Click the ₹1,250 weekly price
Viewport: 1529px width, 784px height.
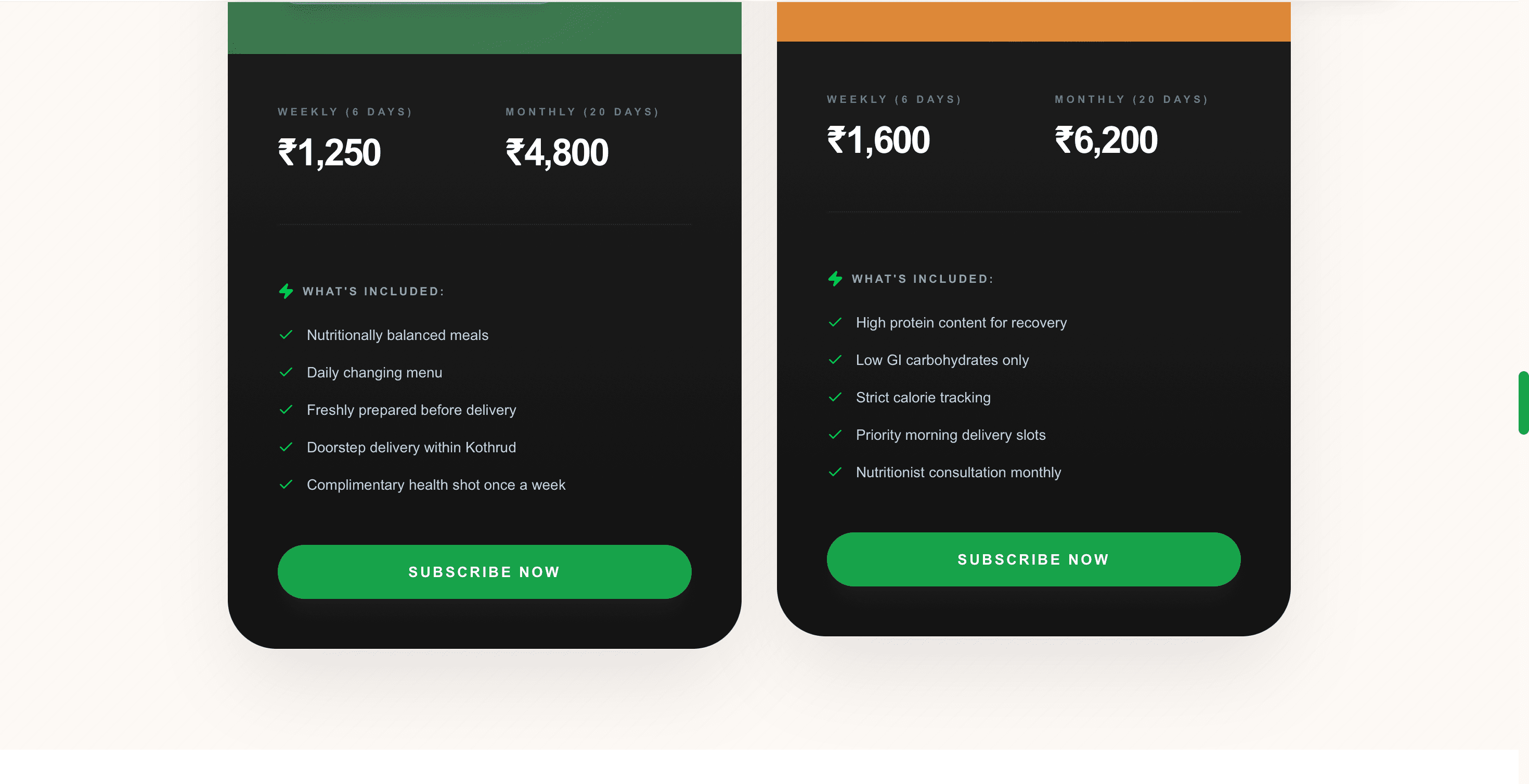329,152
